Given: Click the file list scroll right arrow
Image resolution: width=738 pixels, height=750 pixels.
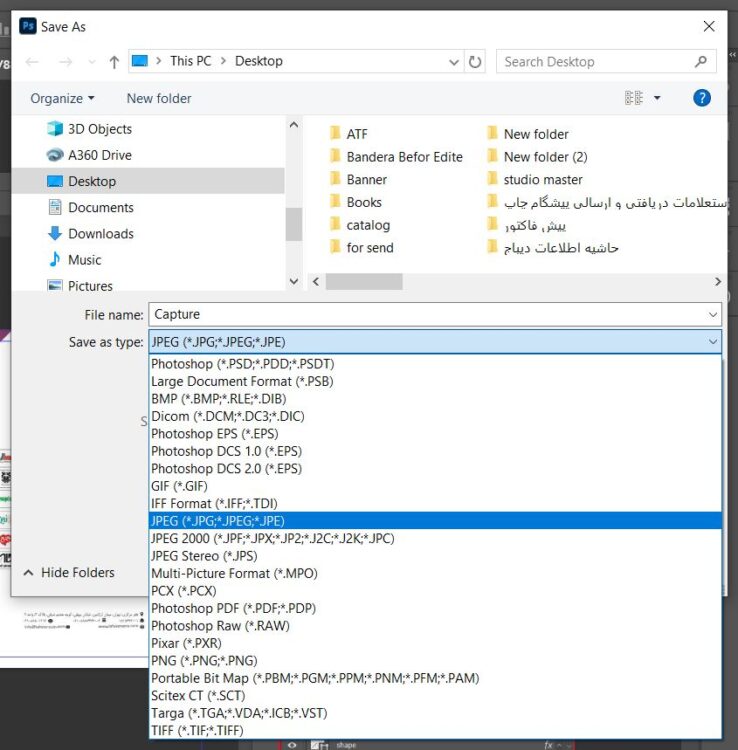Looking at the screenshot, I should pyautogui.click(x=718, y=282).
